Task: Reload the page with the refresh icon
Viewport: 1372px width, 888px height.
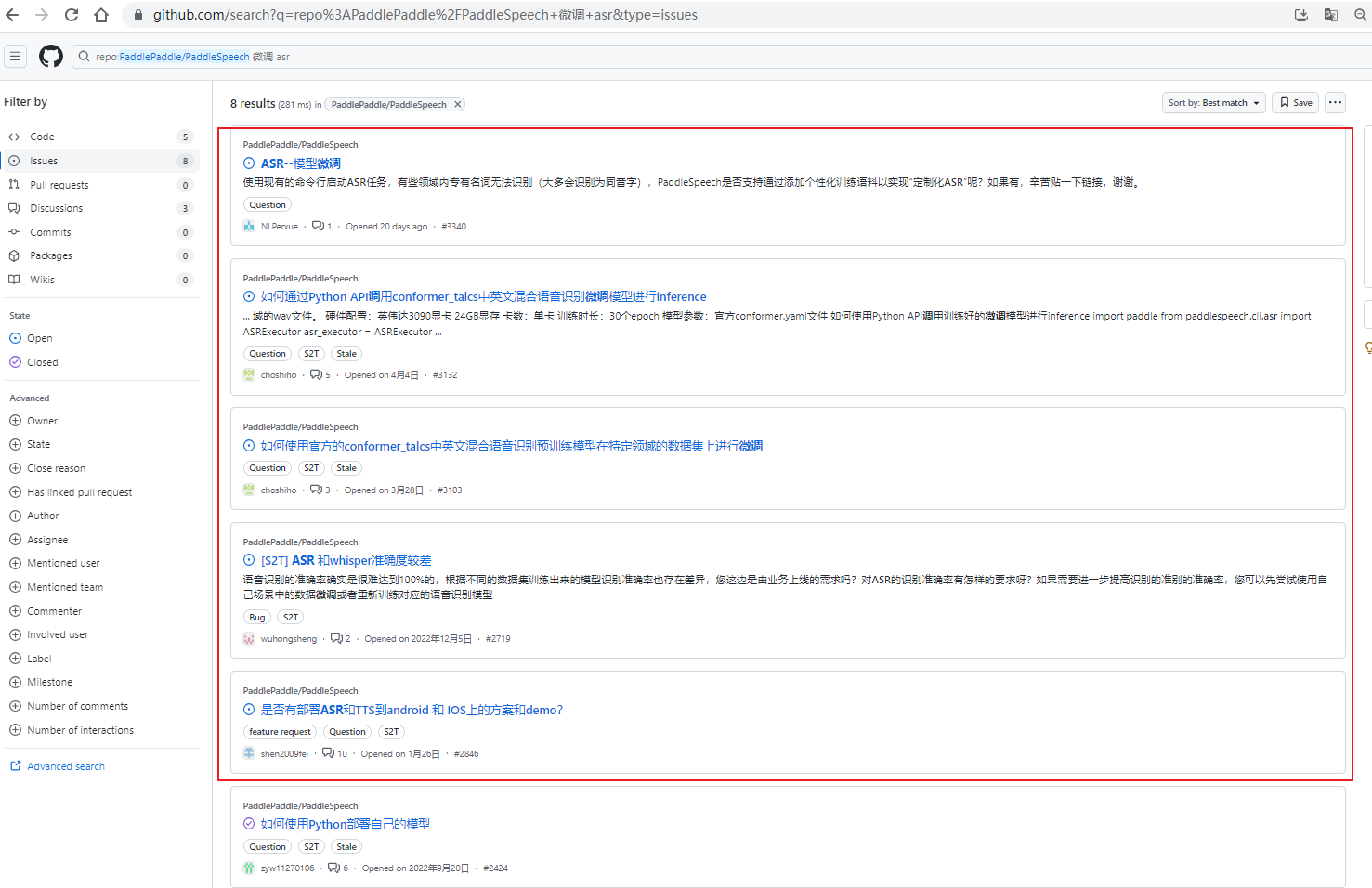Action: 71,15
